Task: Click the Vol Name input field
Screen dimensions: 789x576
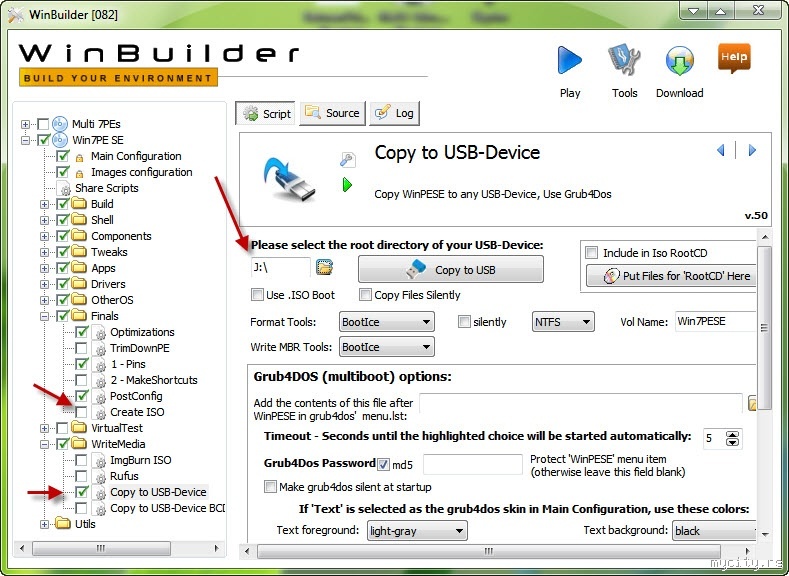Action: pos(715,321)
